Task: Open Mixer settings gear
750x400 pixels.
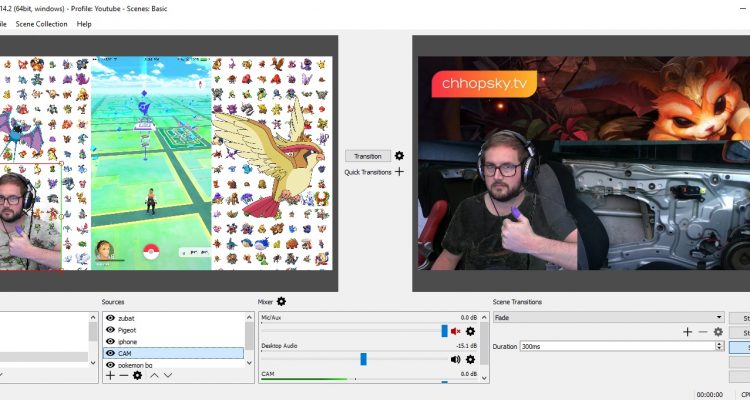Action: (x=281, y=301)
